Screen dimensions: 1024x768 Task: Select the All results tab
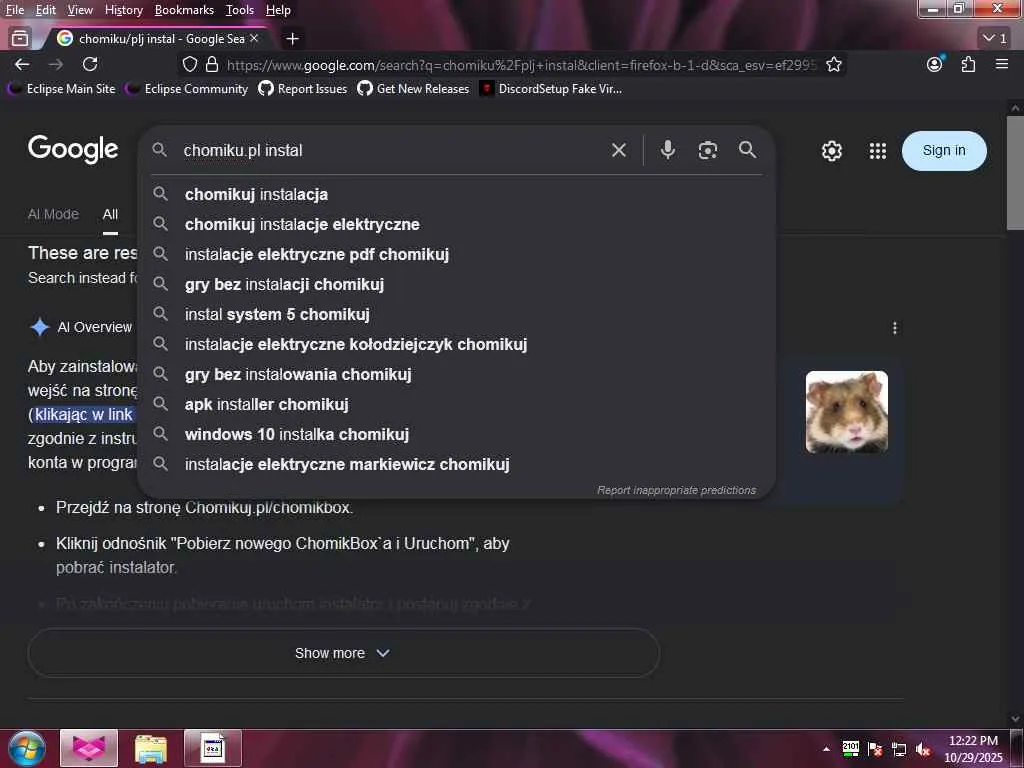click(x=110, y=214)
